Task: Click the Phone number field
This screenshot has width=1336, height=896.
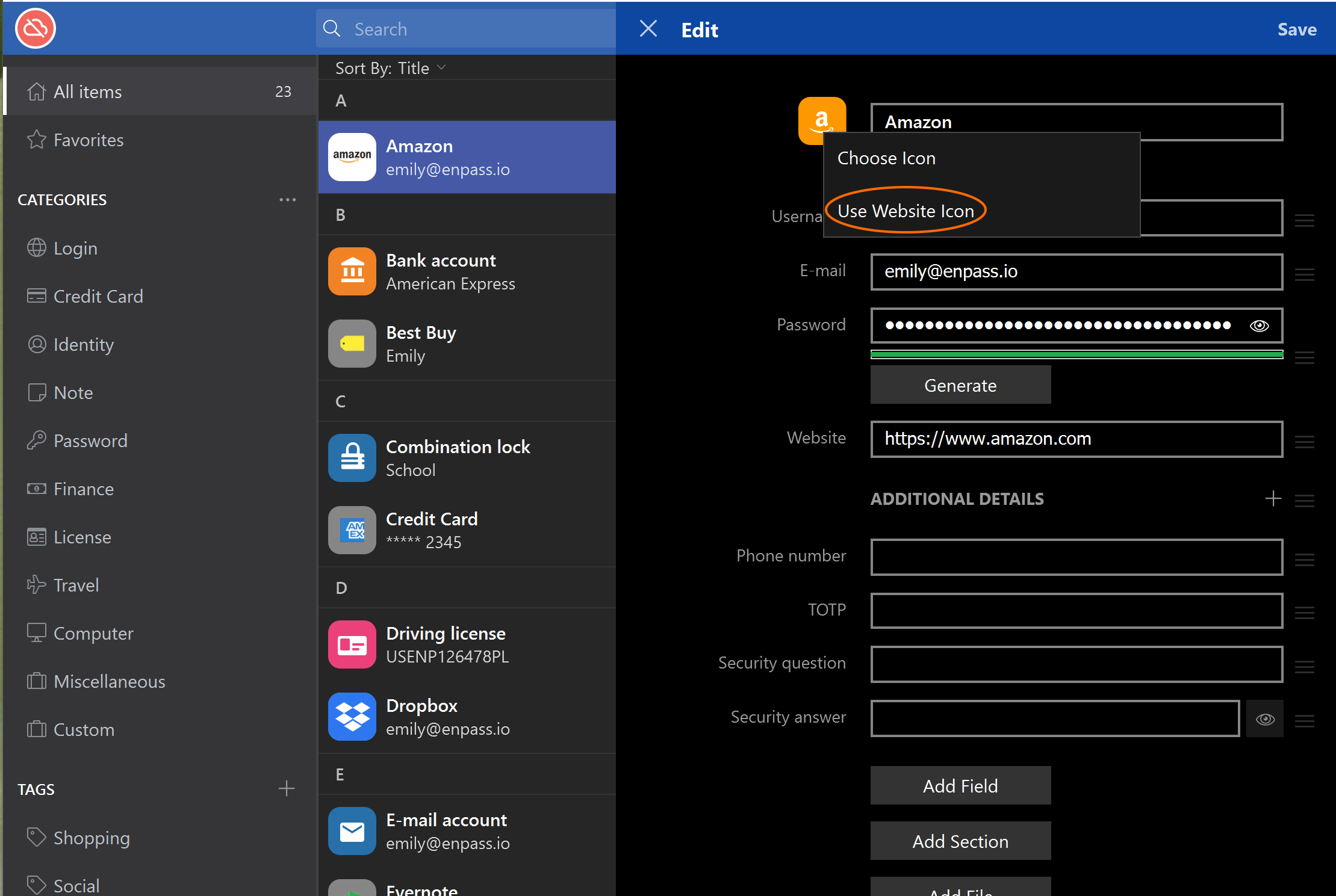Action: 1077,557
